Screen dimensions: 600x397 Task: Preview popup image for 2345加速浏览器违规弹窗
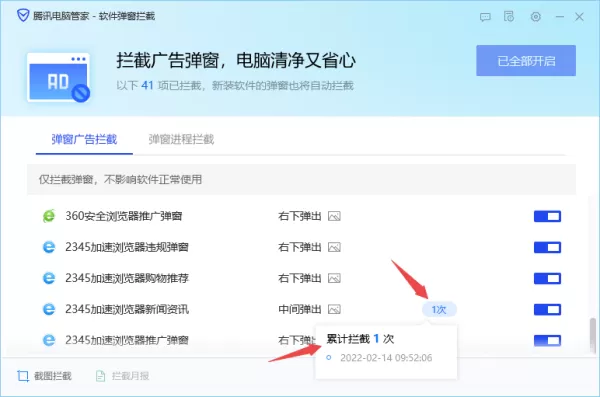[334, 247]
